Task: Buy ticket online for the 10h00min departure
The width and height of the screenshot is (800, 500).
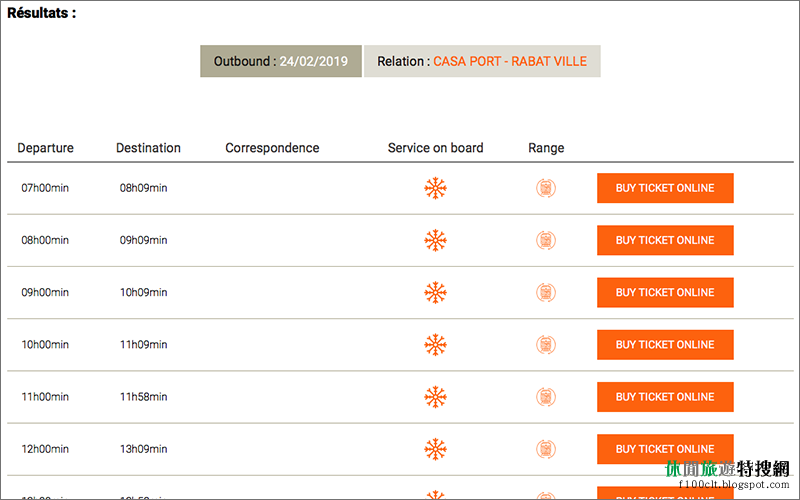Action: pyautogui.click(x=665, y=345)
